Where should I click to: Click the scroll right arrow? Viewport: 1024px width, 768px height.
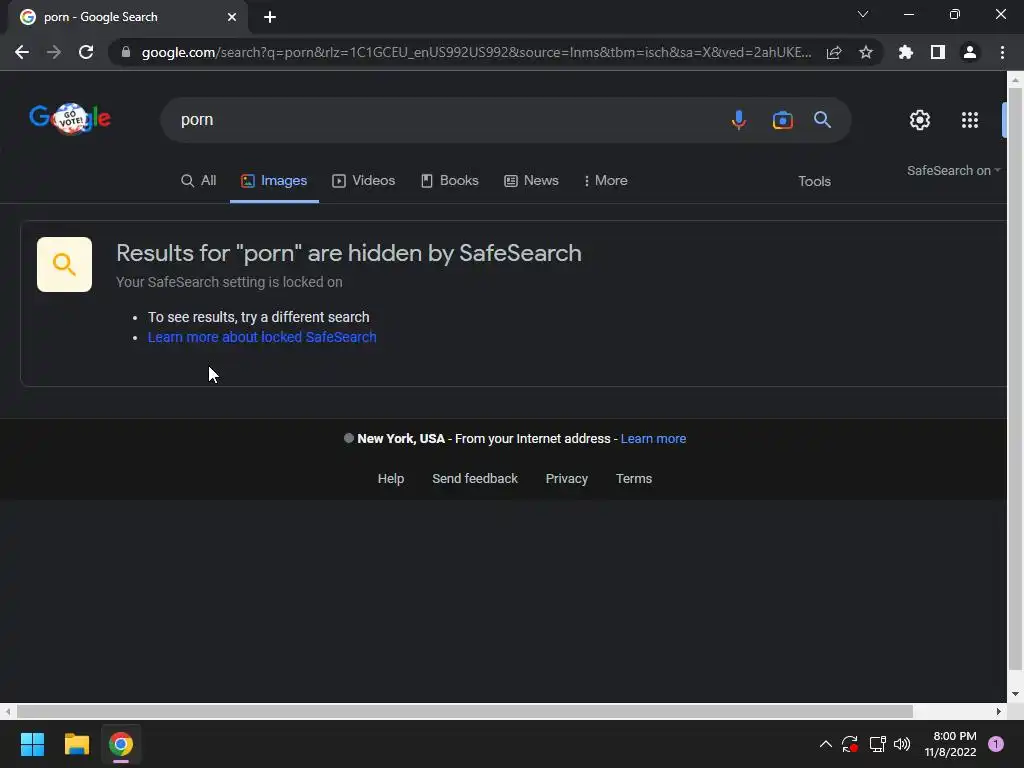click(999, 711)
